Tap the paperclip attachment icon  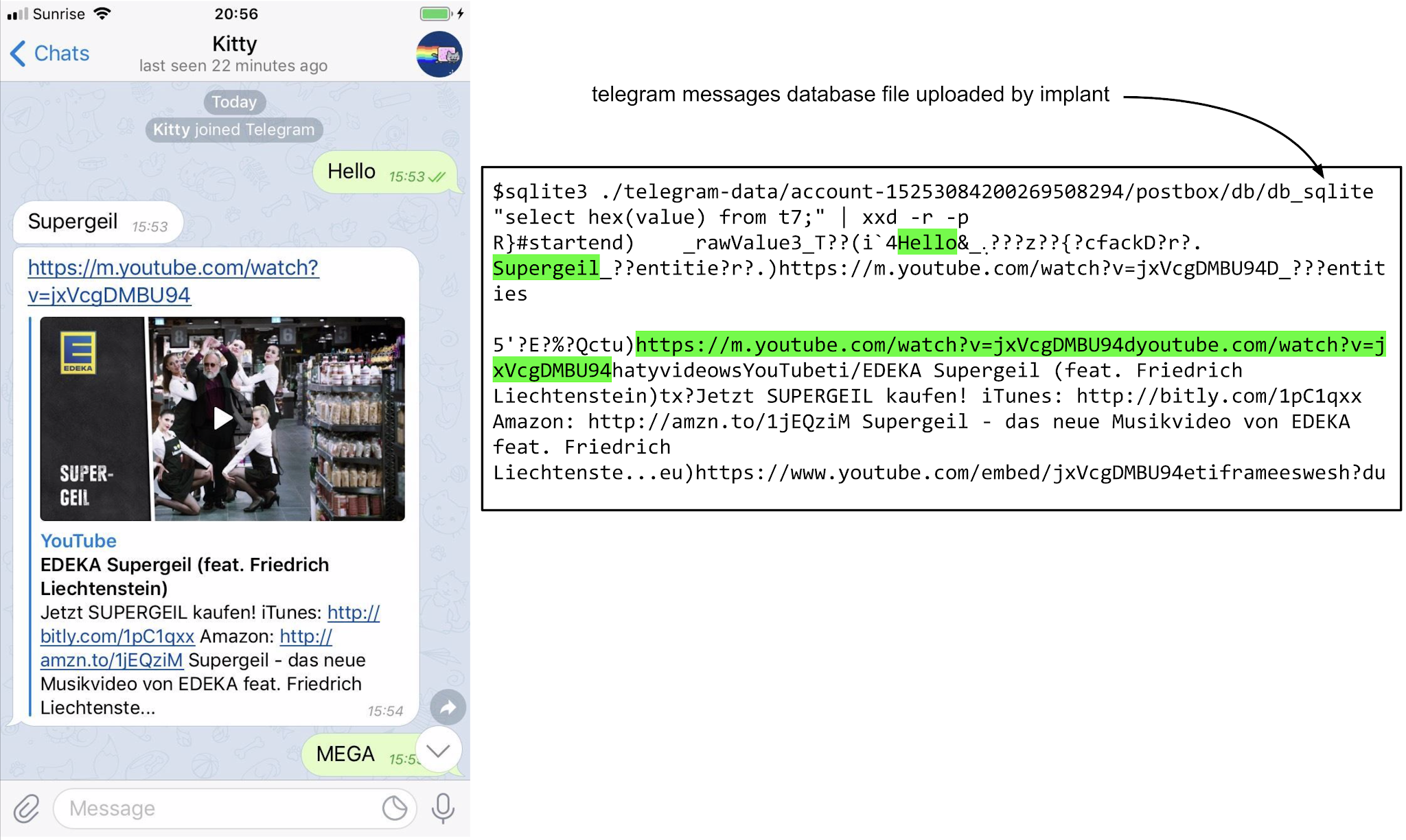click(26, 808)
